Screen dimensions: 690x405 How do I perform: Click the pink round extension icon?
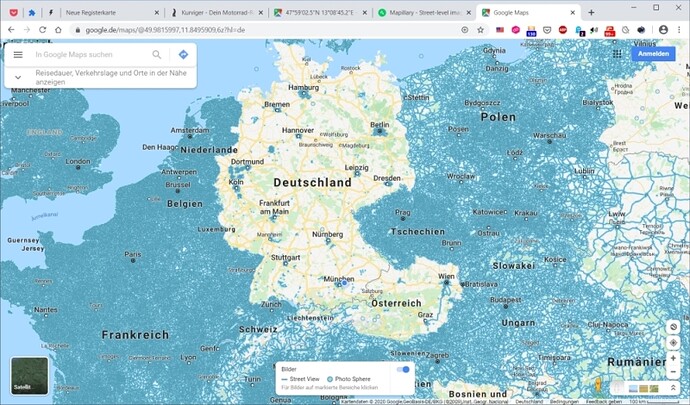click(515, 30)
